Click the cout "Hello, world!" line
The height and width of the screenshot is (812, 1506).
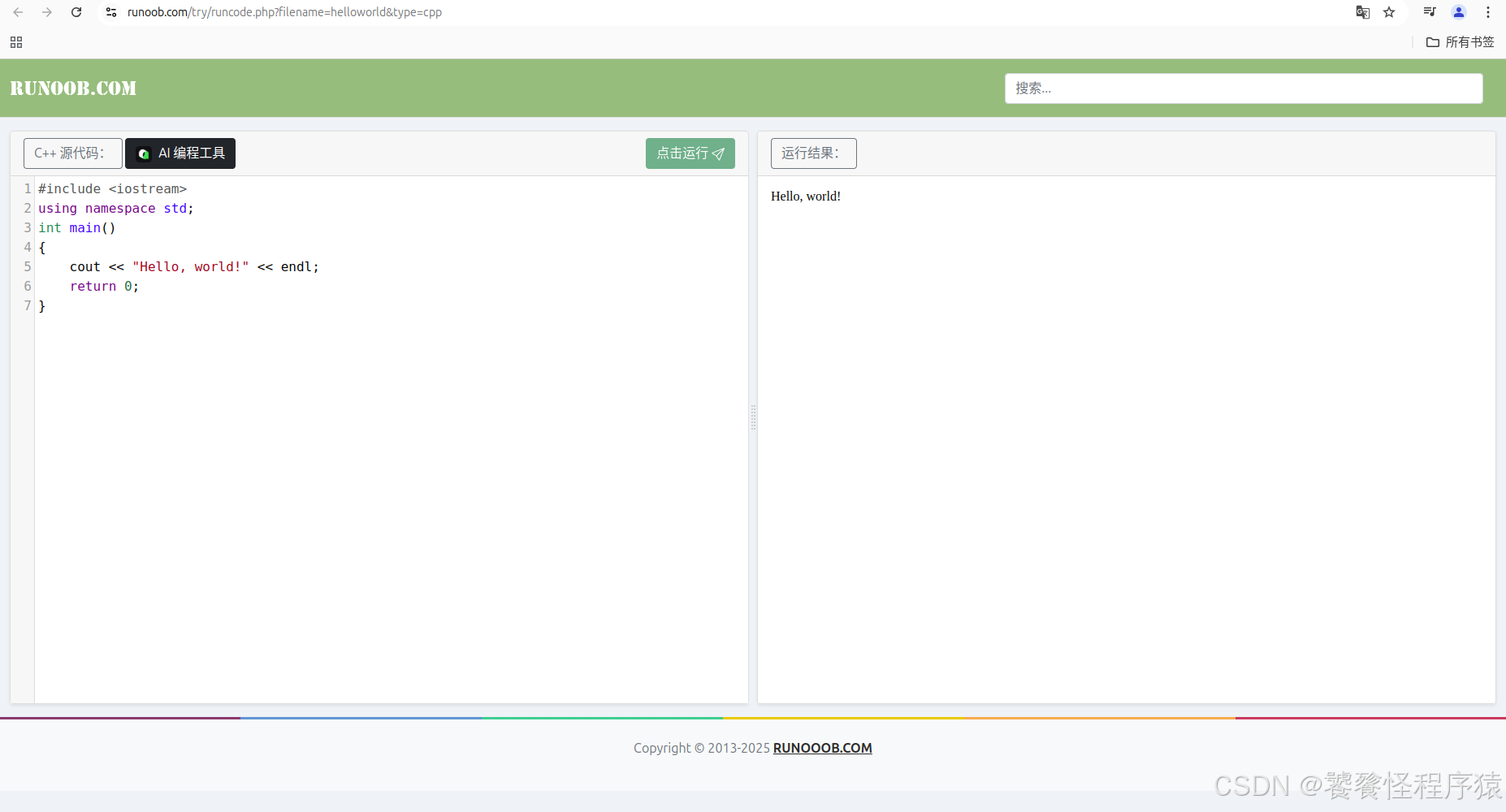click(x=194, y=266)
